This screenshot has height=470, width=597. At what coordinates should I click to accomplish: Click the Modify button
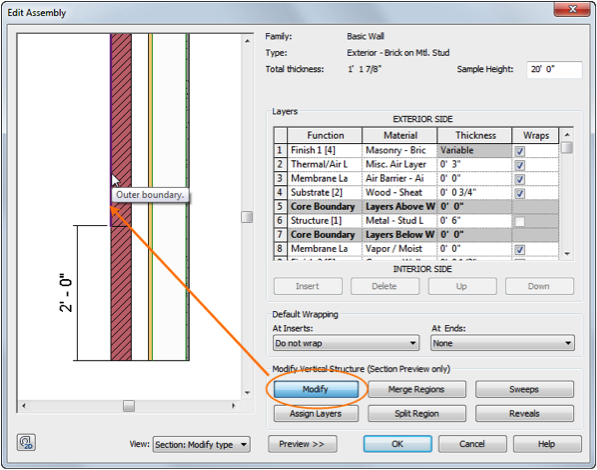(316, 389)
